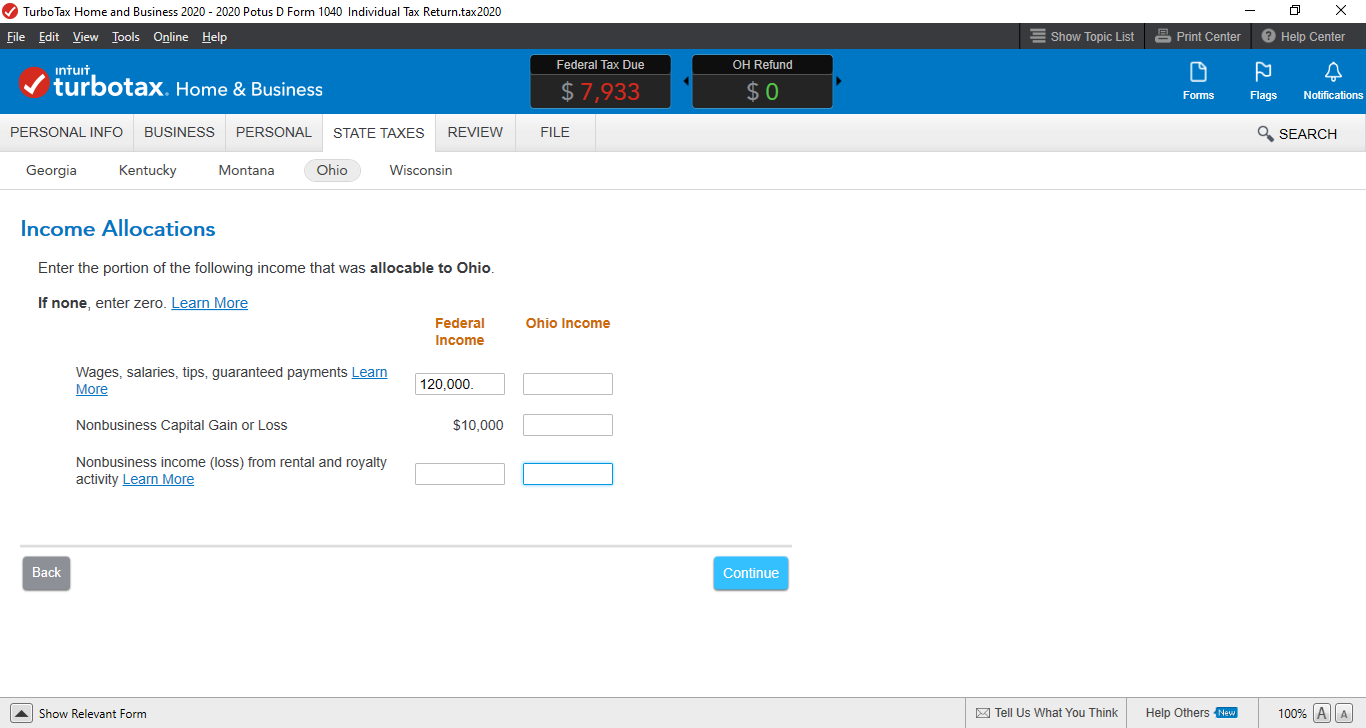Image resolution: width=1366 pixels, height=728 pixels.
Task: Click the Search magnifier icon
Action: (x=1265, y=134)
